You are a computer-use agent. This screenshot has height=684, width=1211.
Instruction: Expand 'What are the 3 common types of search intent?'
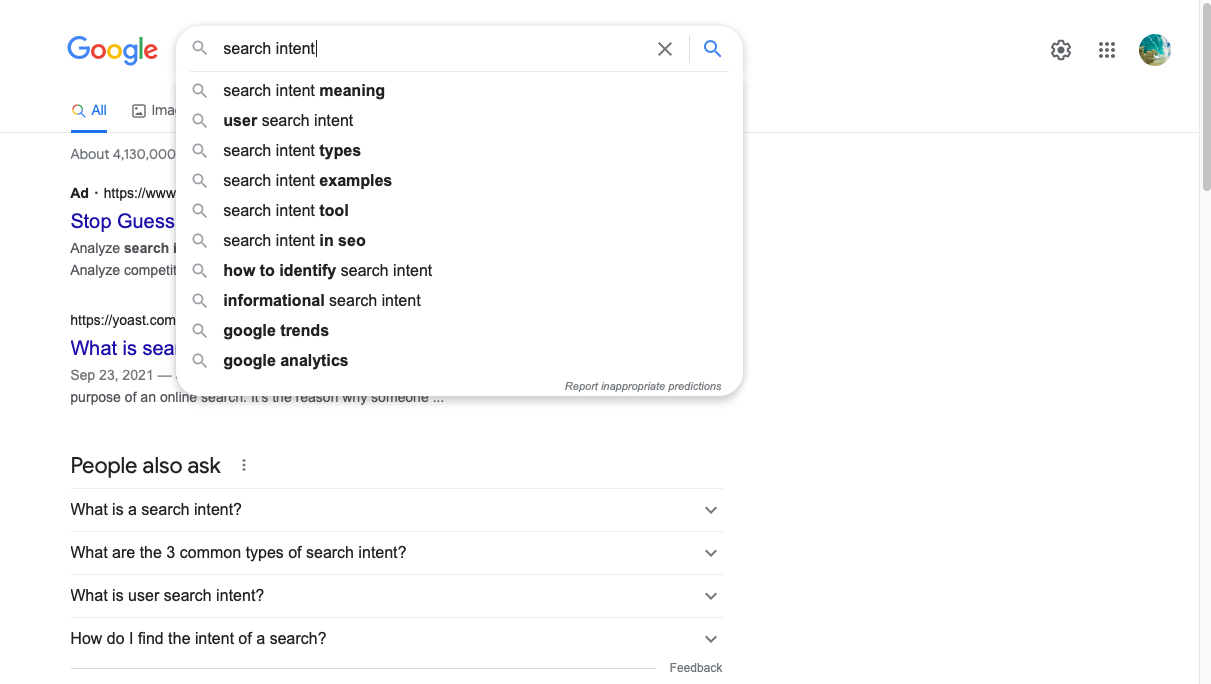click(395, 552)
